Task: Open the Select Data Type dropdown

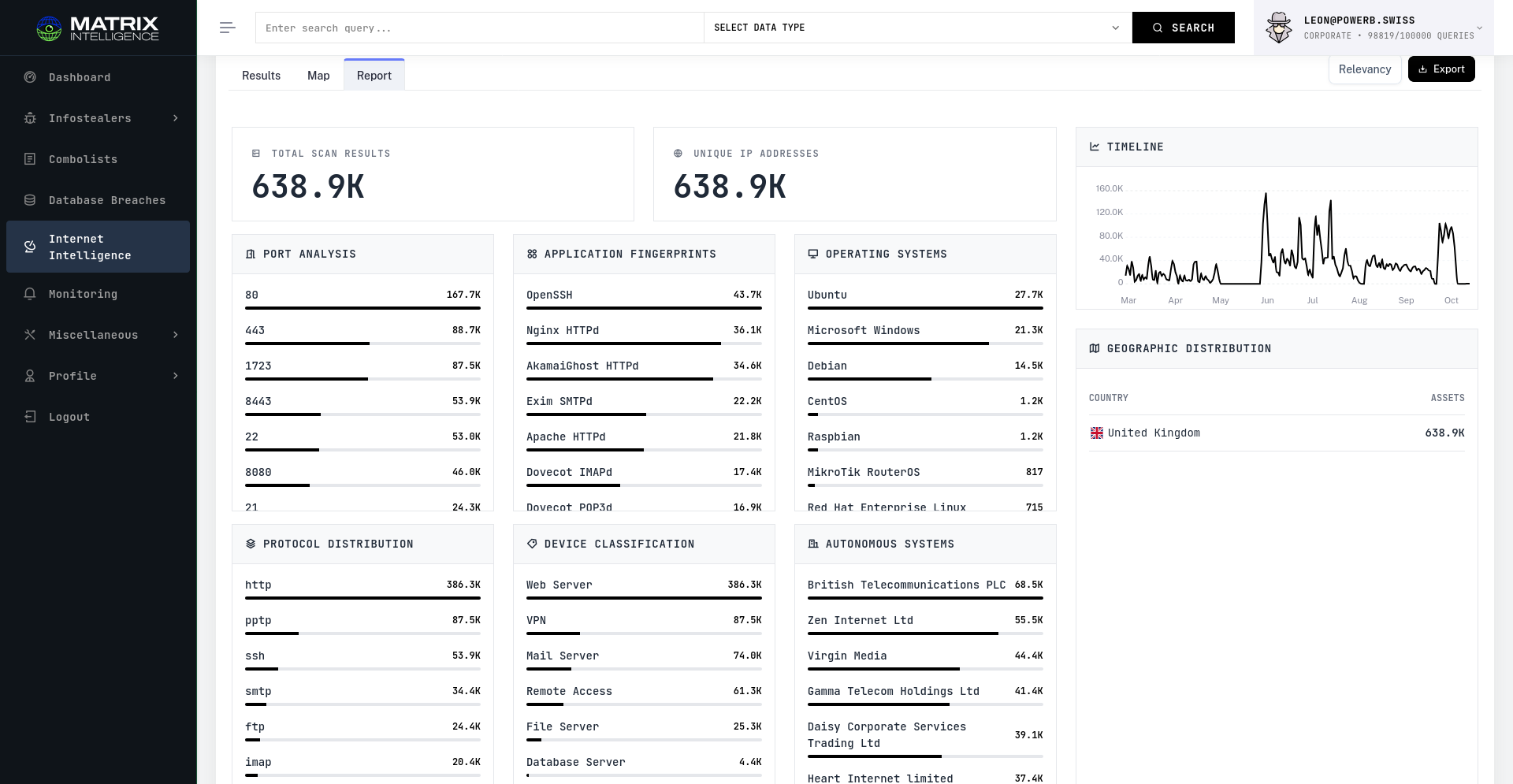Action: coord(916,28)
